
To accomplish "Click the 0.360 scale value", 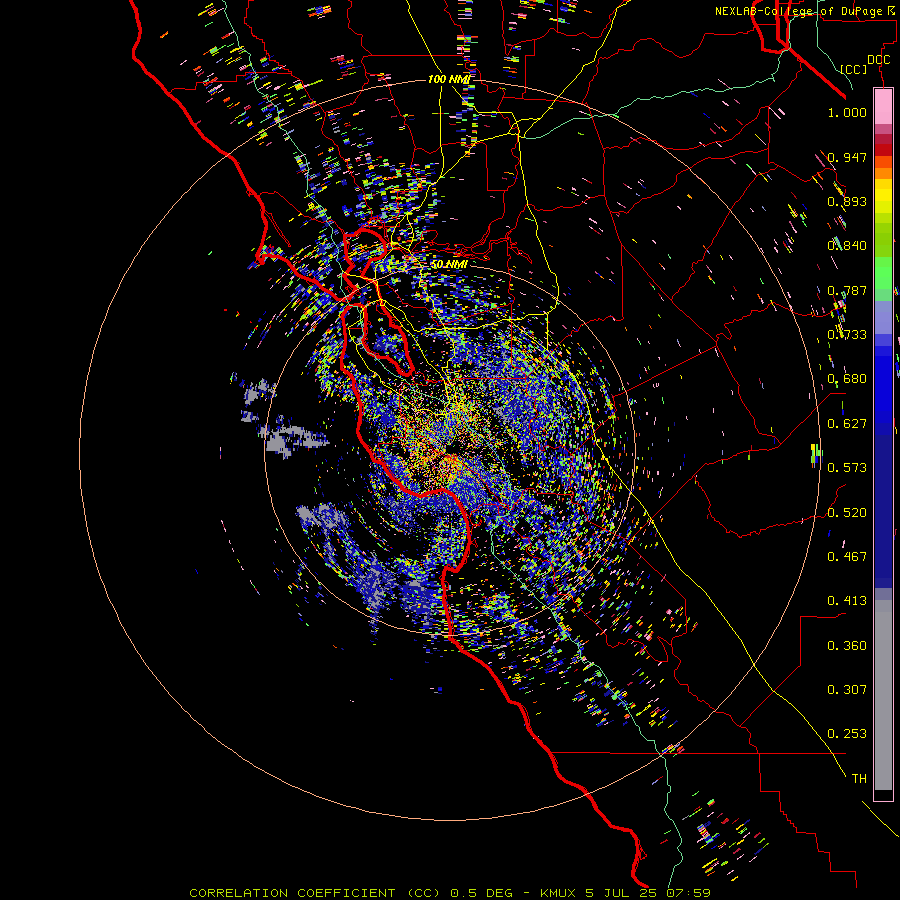I will point(847,646).
